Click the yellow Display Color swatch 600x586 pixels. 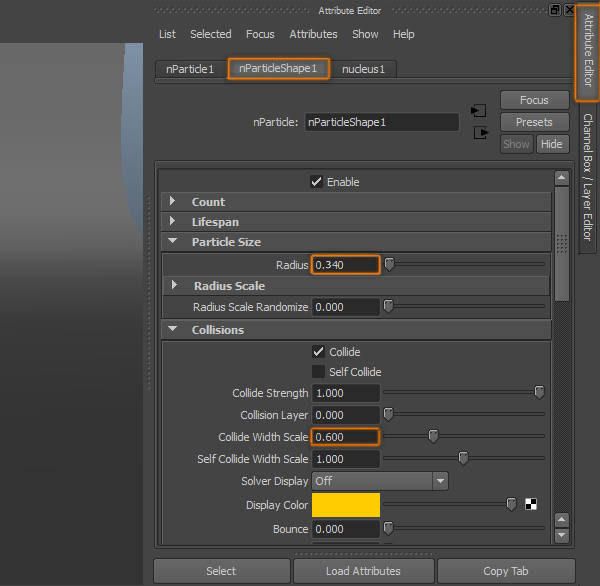click(x=346, y=505)
